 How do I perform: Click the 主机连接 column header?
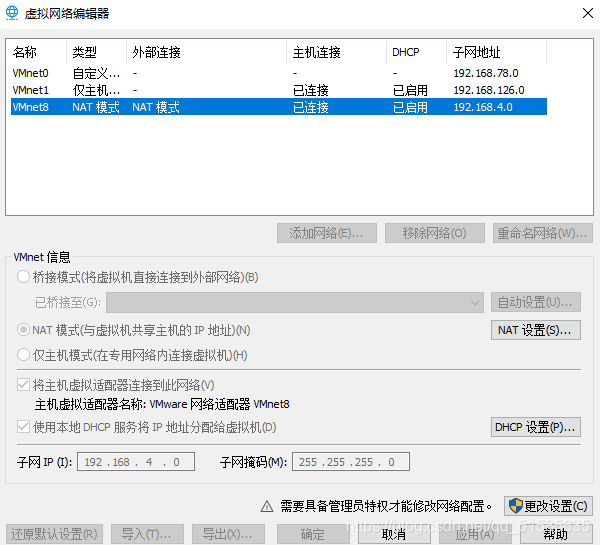336,52
